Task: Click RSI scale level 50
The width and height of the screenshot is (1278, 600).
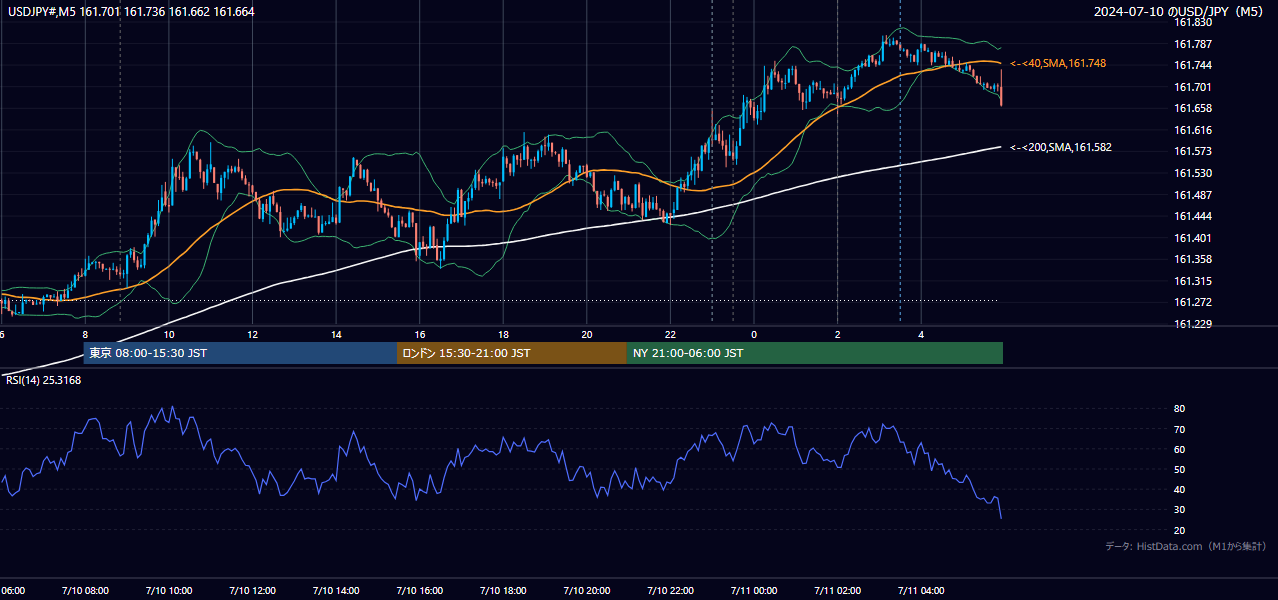Action: pyautogui.click(x=1180, y=469)
